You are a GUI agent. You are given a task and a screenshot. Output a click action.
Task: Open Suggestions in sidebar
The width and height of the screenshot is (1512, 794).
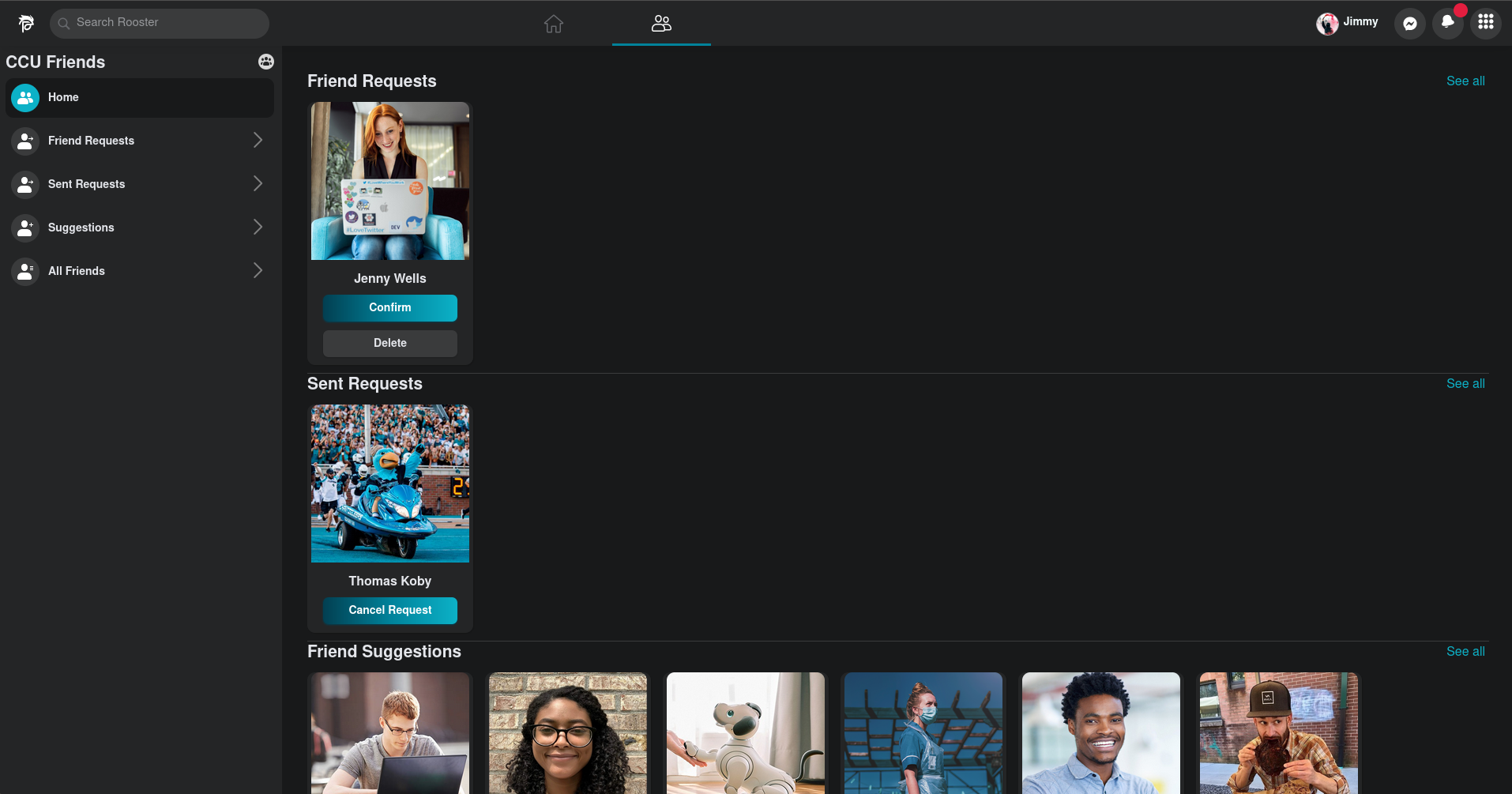coord(140,228)
